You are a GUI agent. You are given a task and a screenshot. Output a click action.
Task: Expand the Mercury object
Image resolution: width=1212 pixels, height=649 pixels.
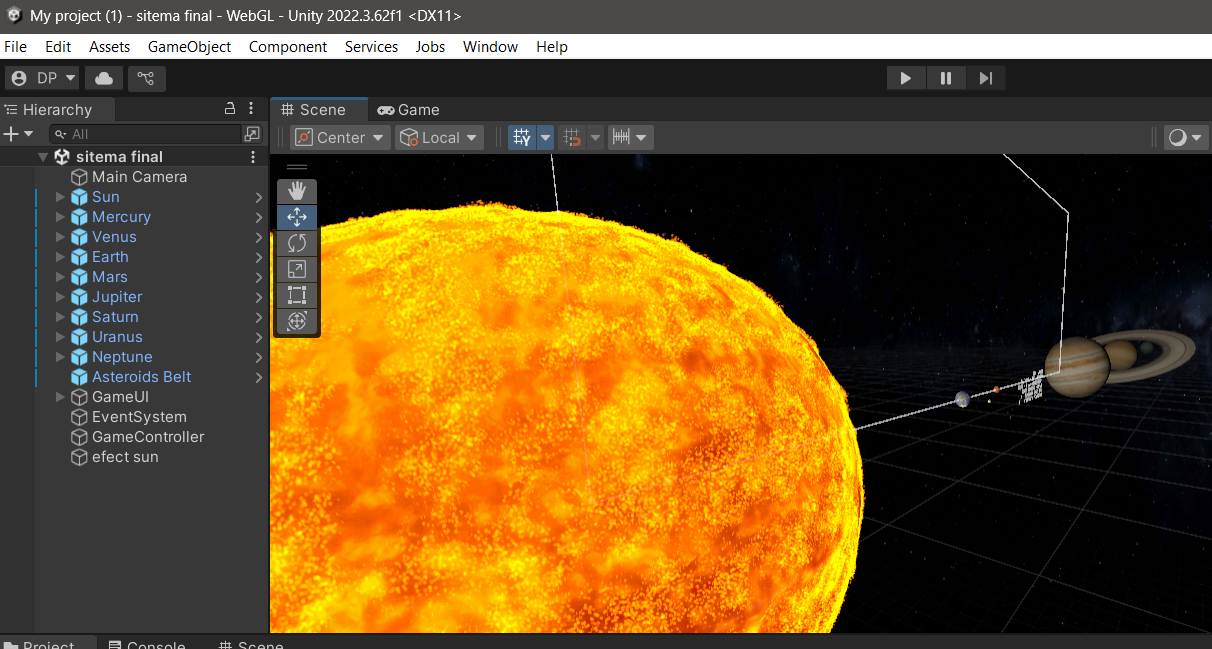click(x=60, y=217)
